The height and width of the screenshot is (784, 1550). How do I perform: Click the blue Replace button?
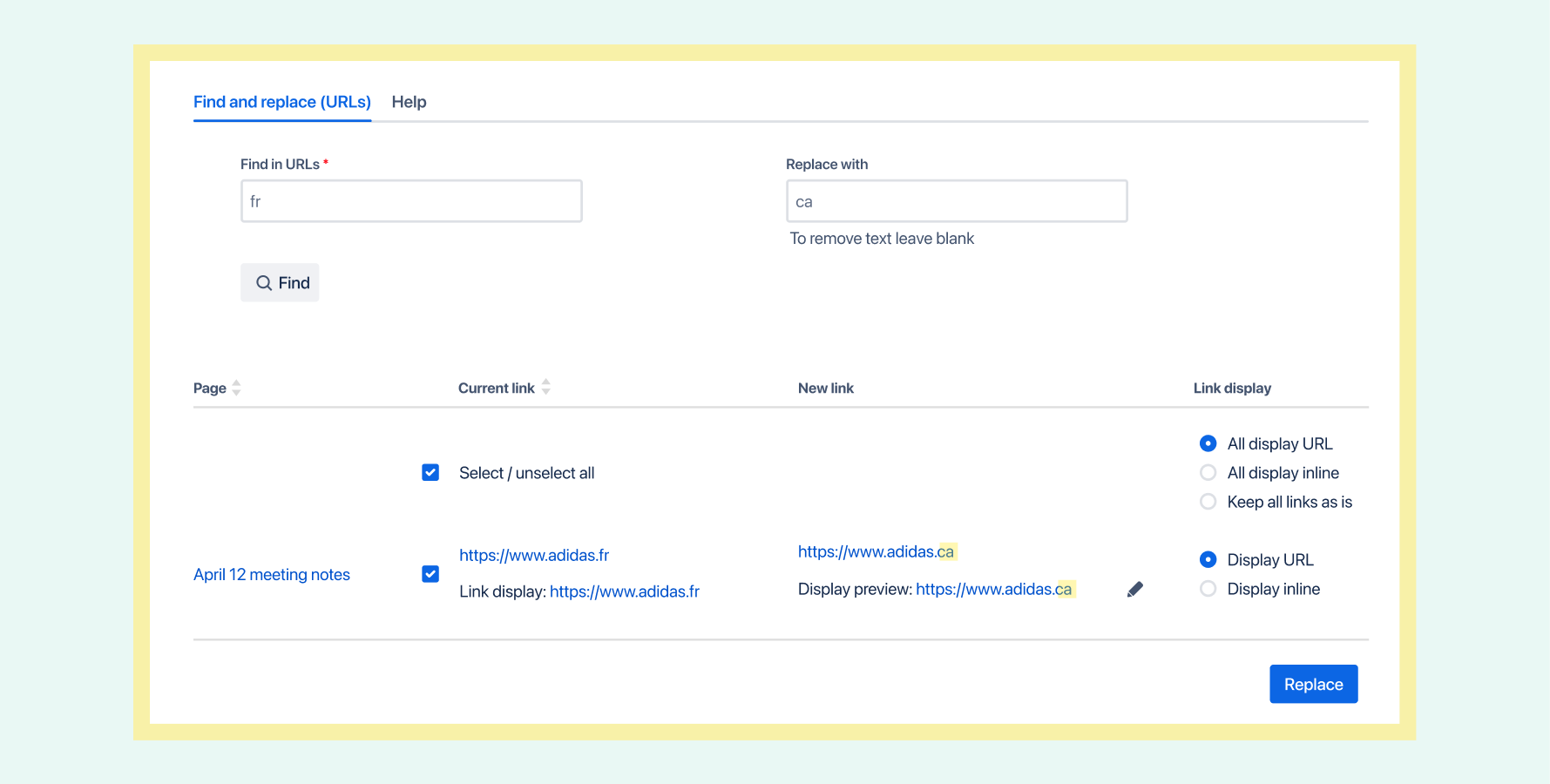tap(1313, 684)
